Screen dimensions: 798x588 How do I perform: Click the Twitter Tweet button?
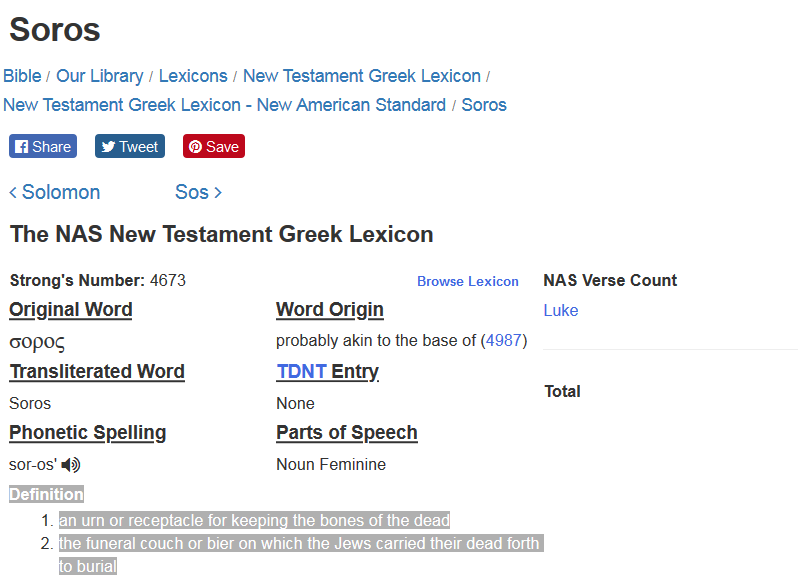click(x=130, y=147)
